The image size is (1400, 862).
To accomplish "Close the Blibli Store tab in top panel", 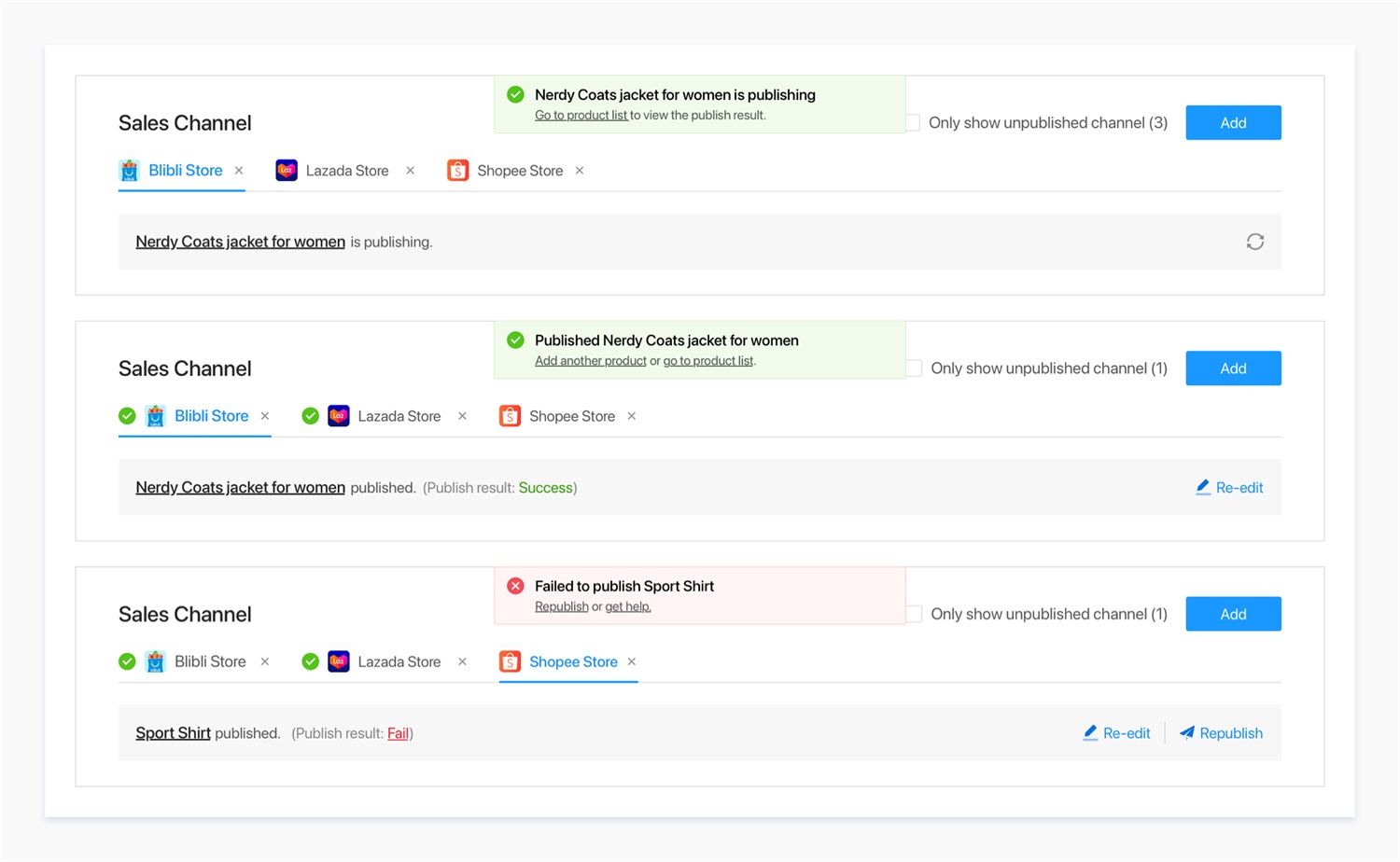I will click(239, 171).
